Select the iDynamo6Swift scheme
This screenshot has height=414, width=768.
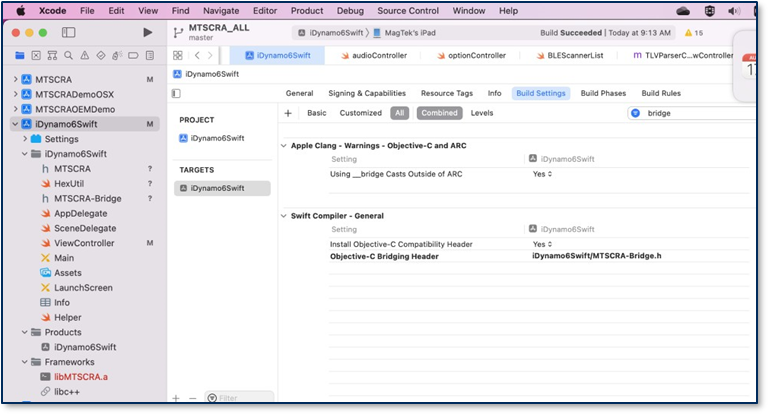click(x=331, y=33)
